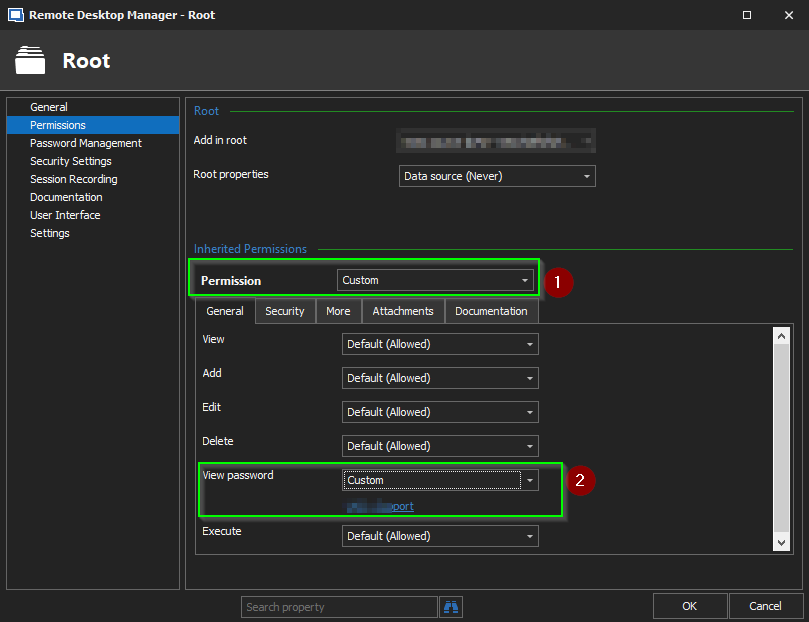809x622 pixels.
Task: Switch to the Security tab
Action: [285, 311]
